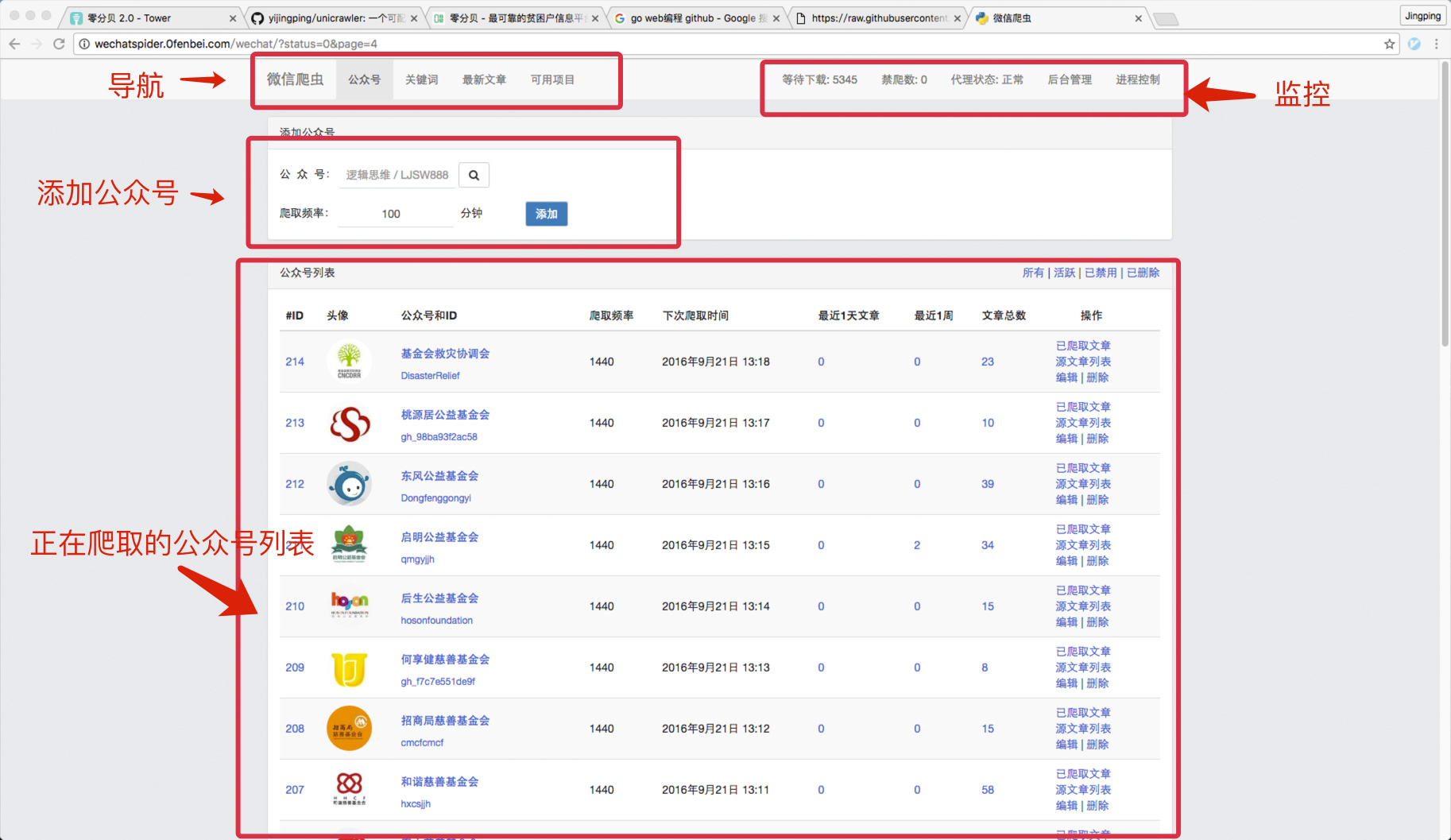Screen dimensions: 1451x840
Task: Open 桃源居公益基金会 account link
Action: pos(445,415)
